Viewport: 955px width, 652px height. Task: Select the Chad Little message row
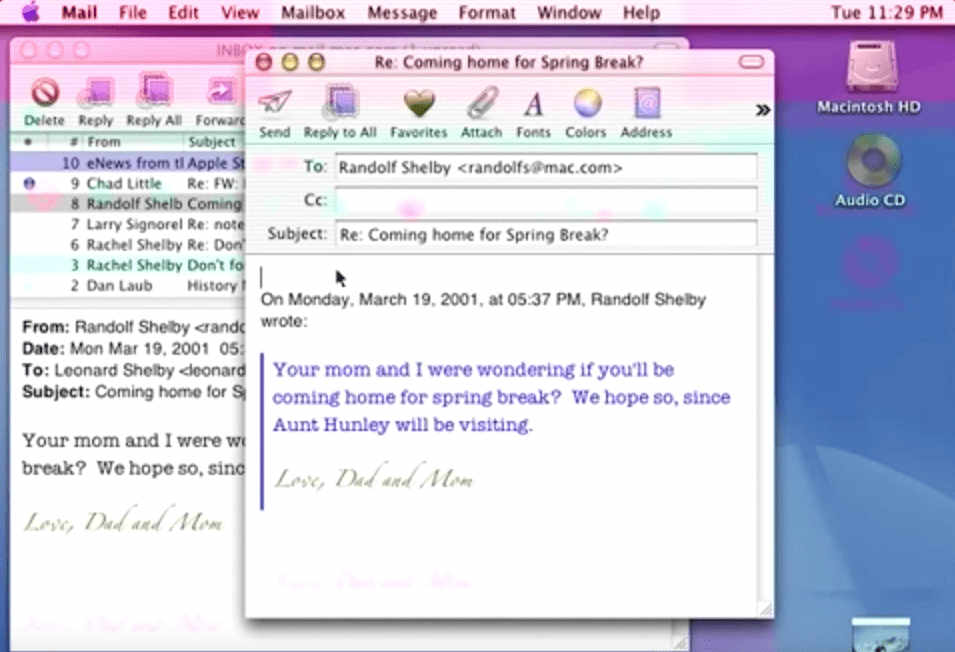pyautogui.click(x=128, y=183)
